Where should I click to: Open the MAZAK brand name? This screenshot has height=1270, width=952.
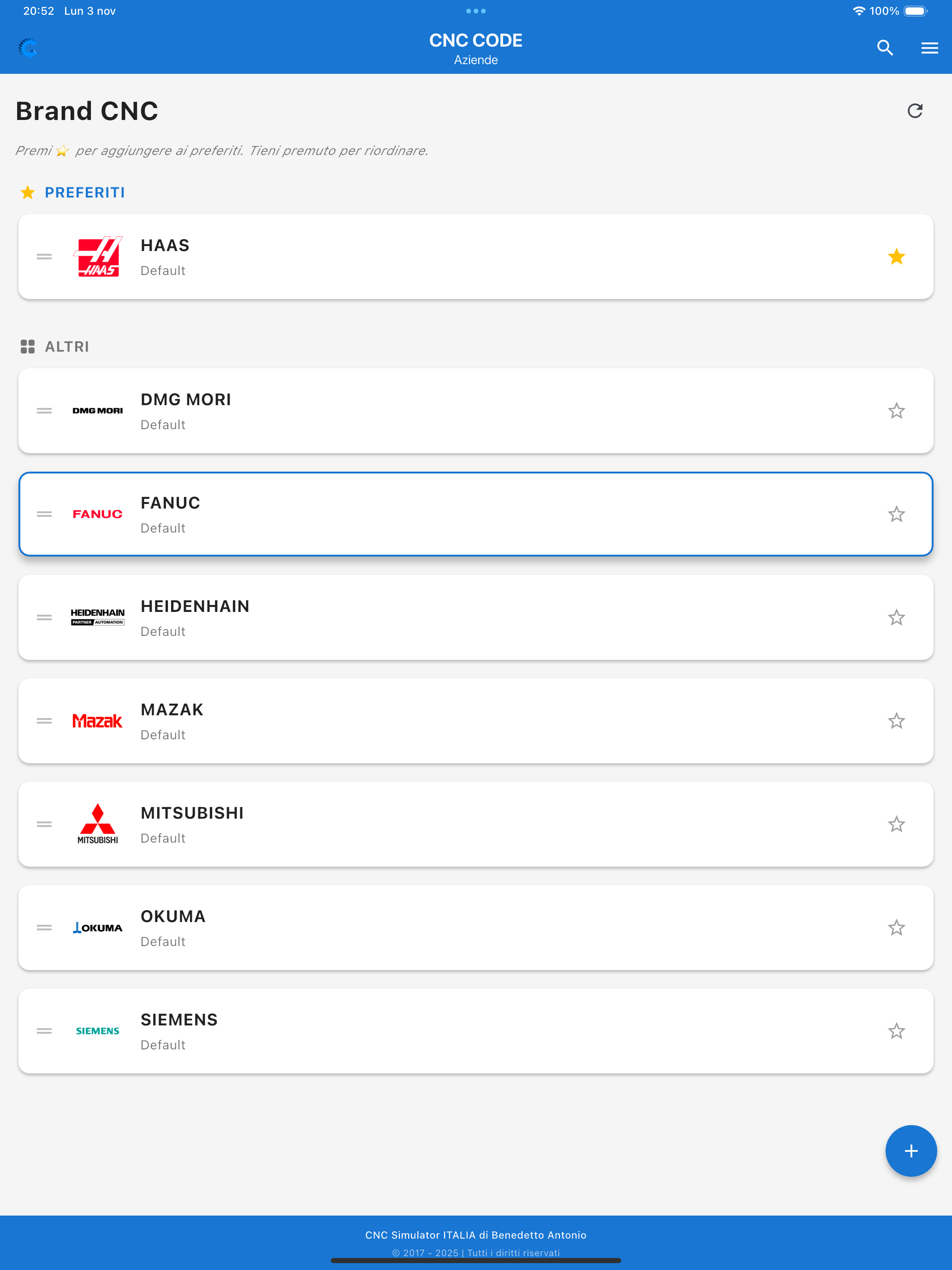point(172,709)
